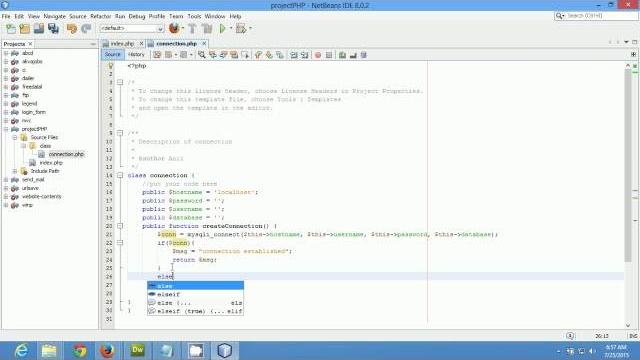The height and width of the screenshot is (360, 640).
Task: Click the Build Project hammer icon
Action: point(192,29)
